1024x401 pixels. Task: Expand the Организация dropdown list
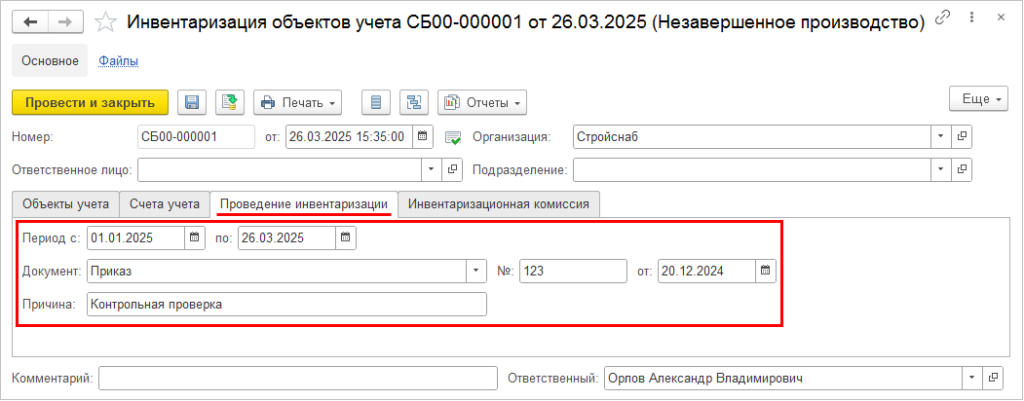[x=941, y=137]
